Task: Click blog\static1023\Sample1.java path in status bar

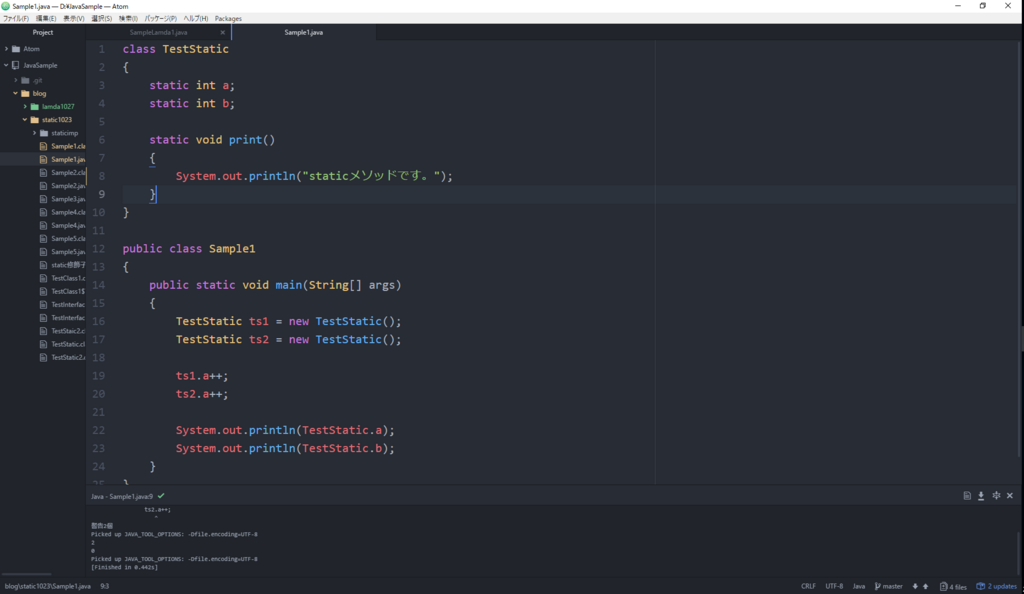Action: pos(48,586)
